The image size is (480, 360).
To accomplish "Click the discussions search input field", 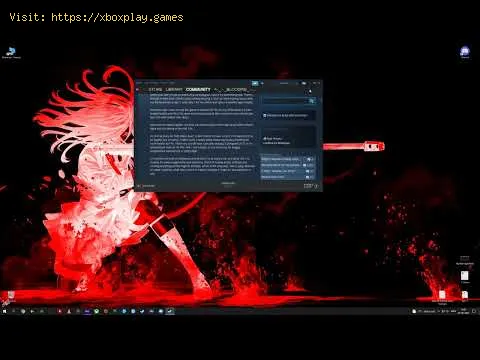I will coord(285,101).
